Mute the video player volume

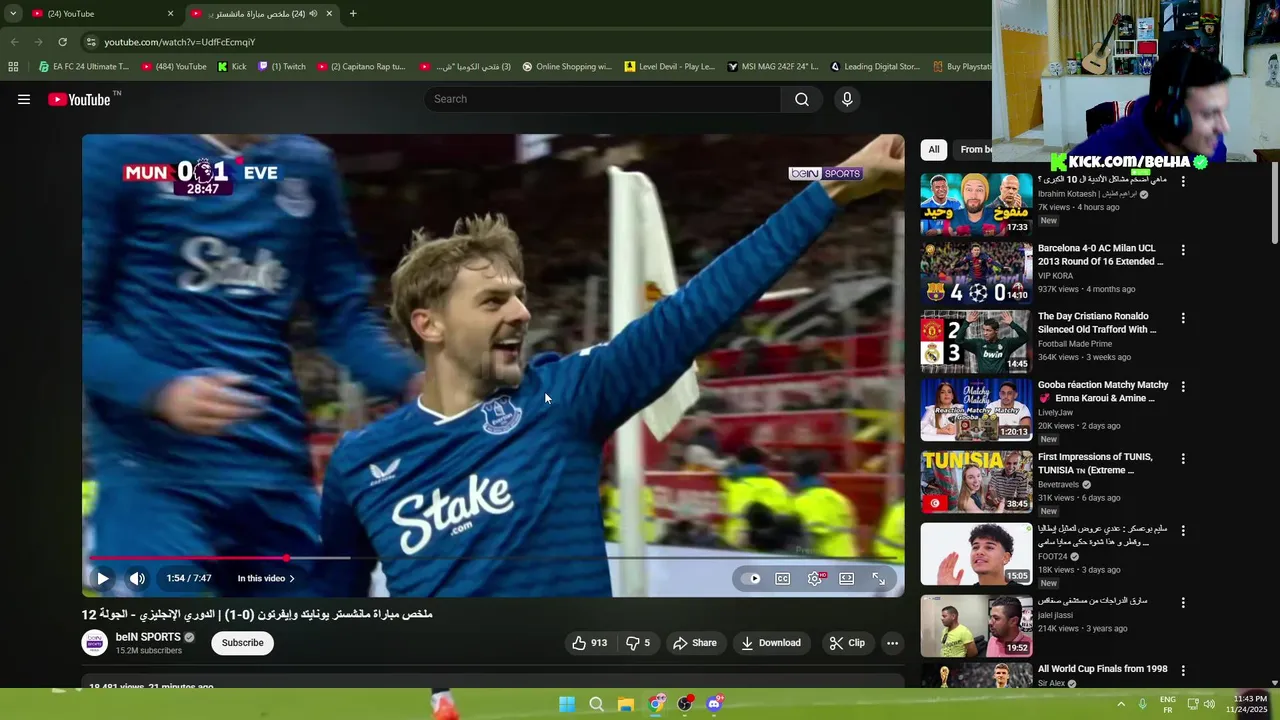point(137,578)
